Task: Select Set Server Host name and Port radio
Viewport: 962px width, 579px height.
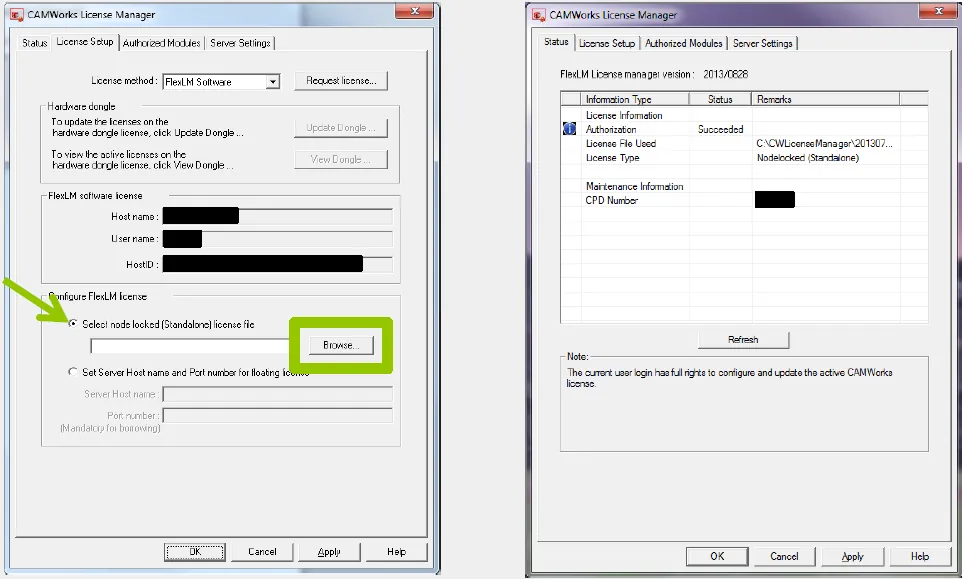Action: [x=73, y=372]
